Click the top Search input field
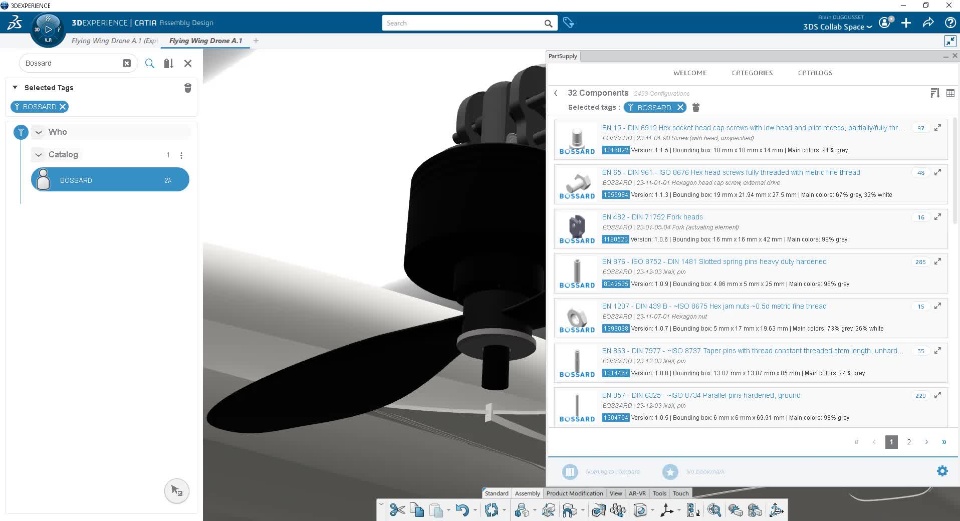Viewport: 960px width, 521px height. (463, 23)
